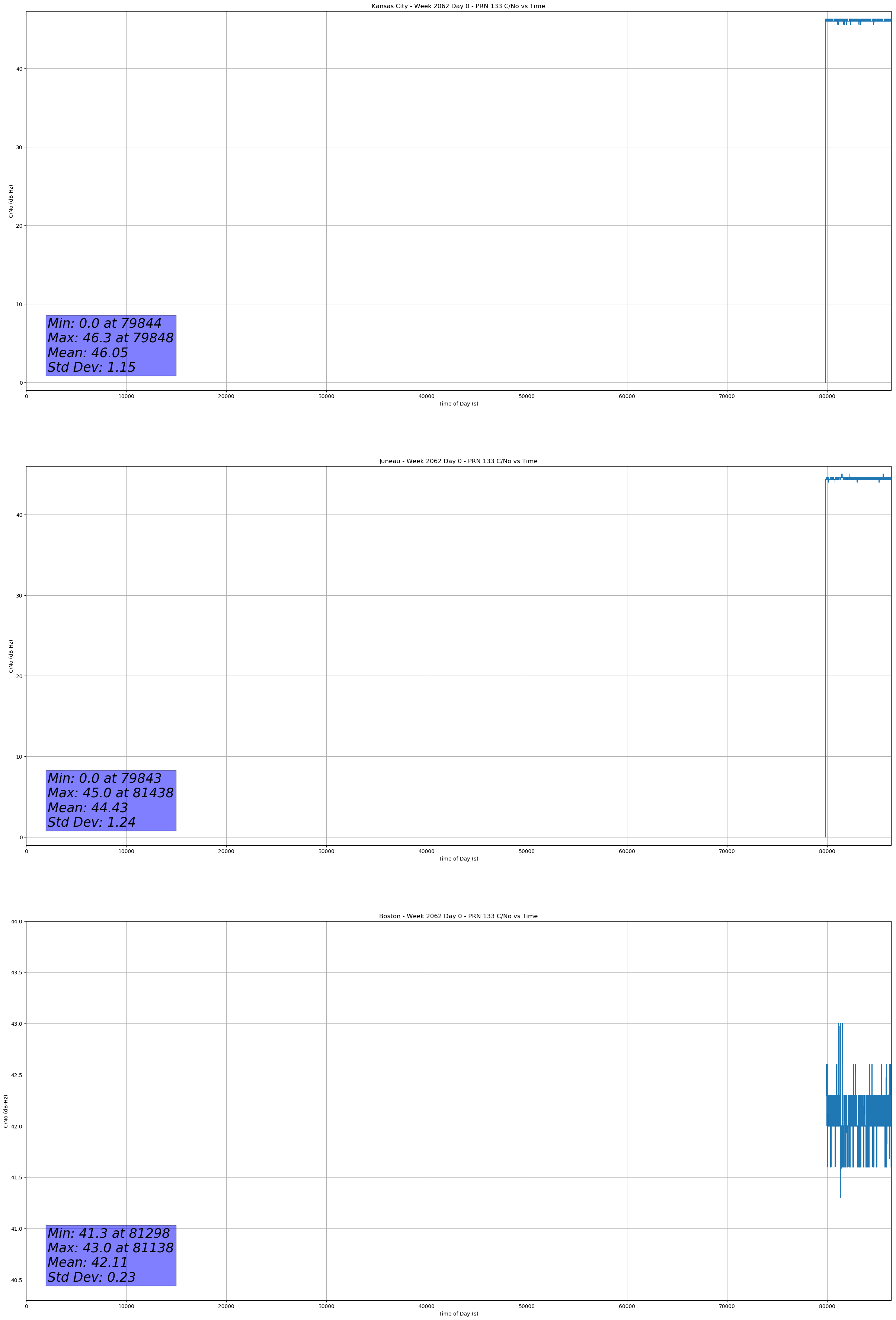
Task: Click the 'C/No (dB-Hz)' axis label of Kansas City plot
Action: tap(11, 201)
